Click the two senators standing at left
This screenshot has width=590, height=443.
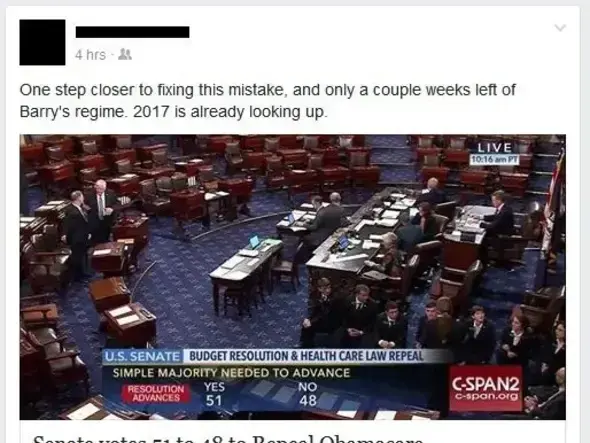click(91, 226)
